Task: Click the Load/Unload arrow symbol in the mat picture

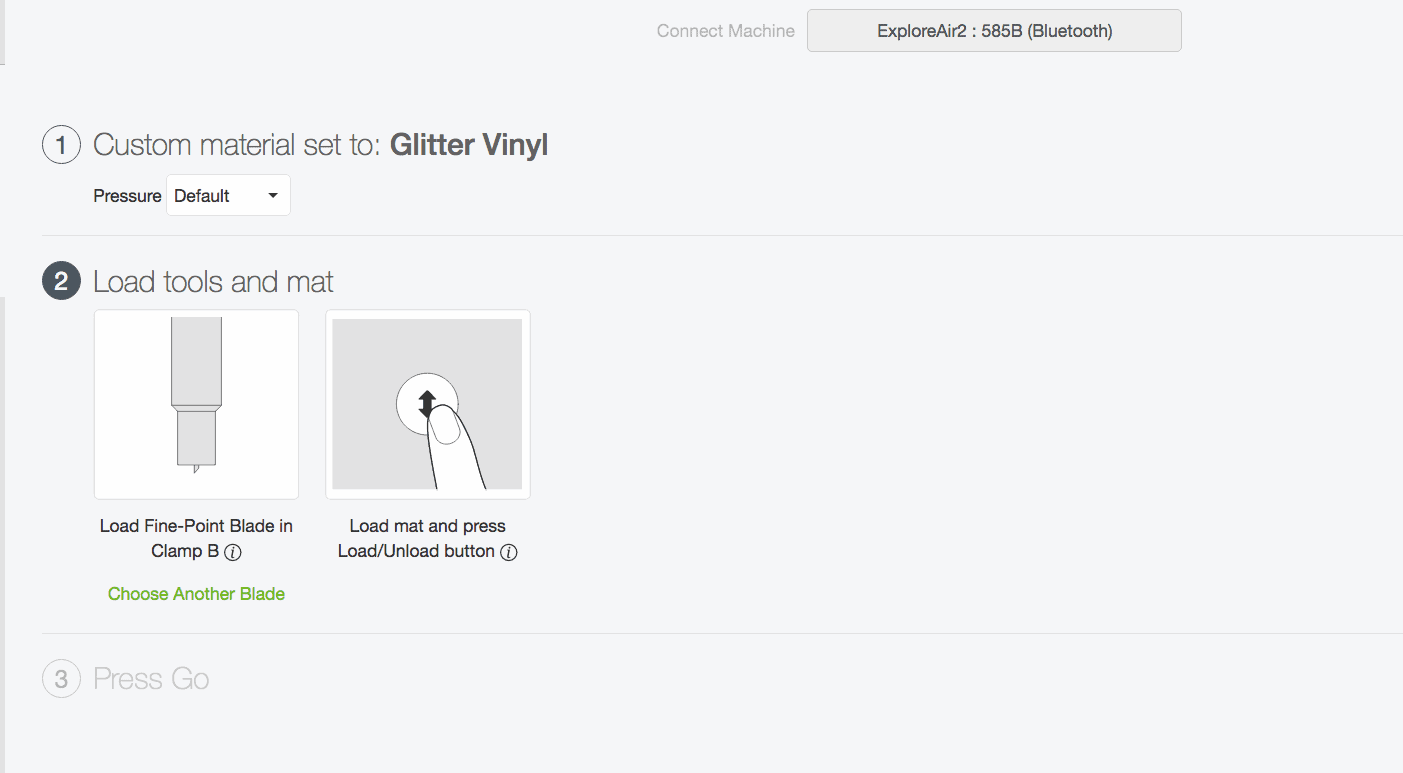Action: 427,403
